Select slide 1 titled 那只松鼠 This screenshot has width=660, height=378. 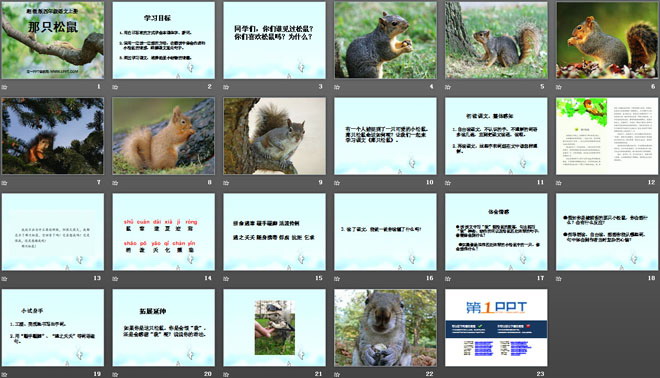(x=53, y=40)
